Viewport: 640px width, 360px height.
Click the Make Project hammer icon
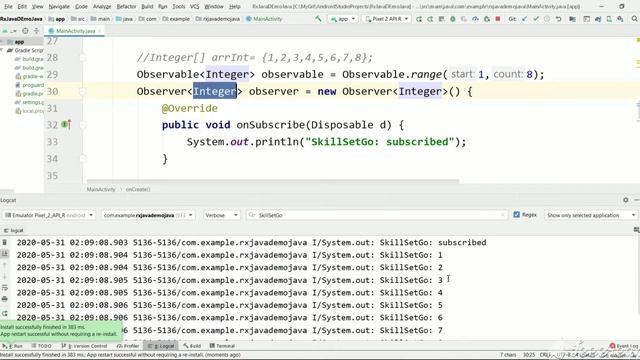(x=318, y=19)
